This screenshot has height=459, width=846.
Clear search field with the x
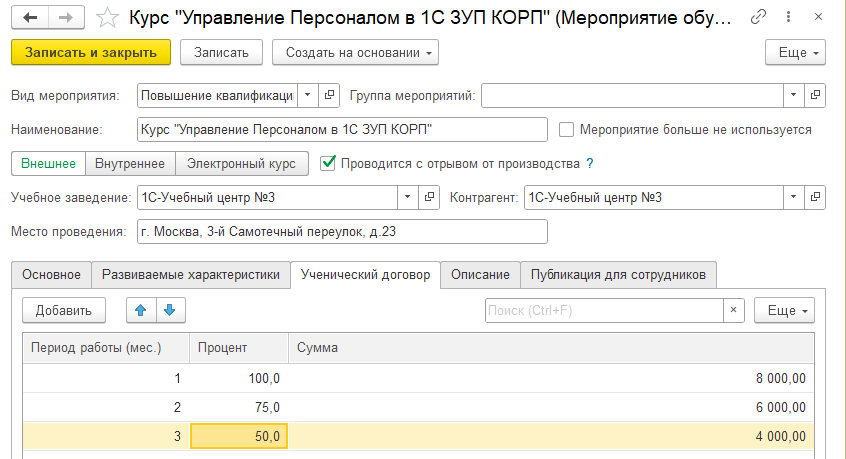coord(733,310)
